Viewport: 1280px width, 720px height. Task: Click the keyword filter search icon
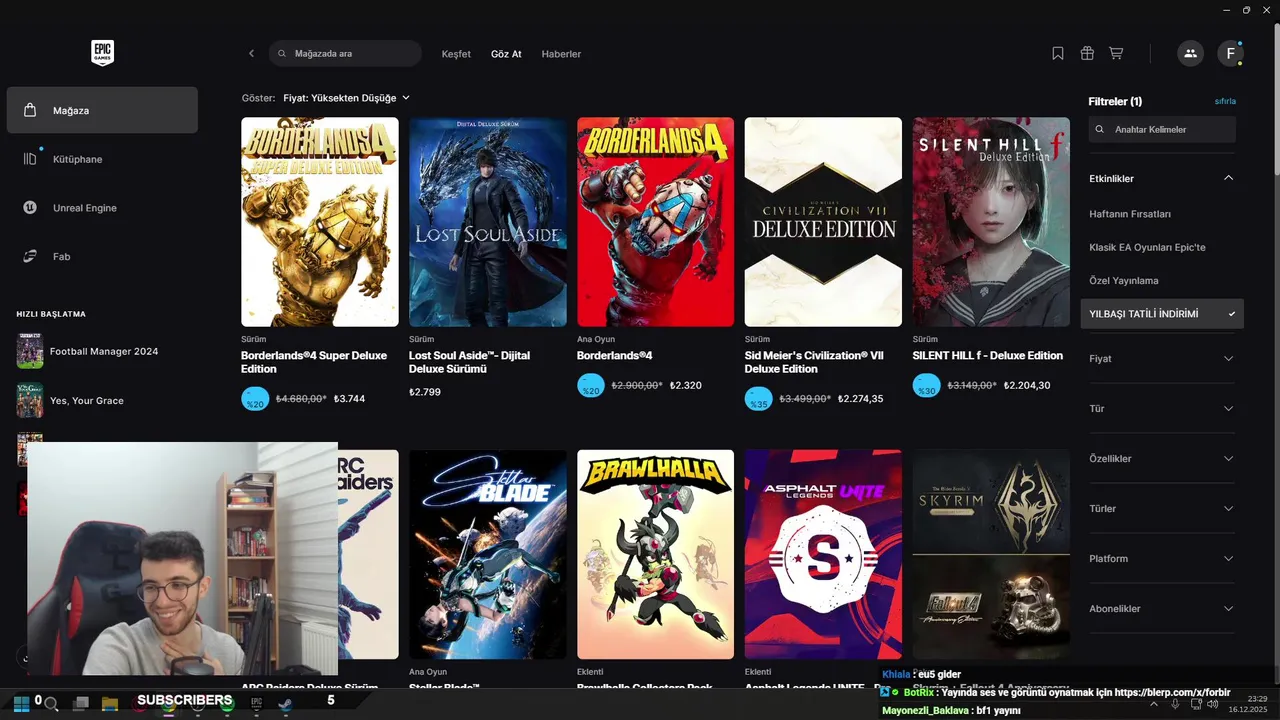click(x=1100, y=129)
